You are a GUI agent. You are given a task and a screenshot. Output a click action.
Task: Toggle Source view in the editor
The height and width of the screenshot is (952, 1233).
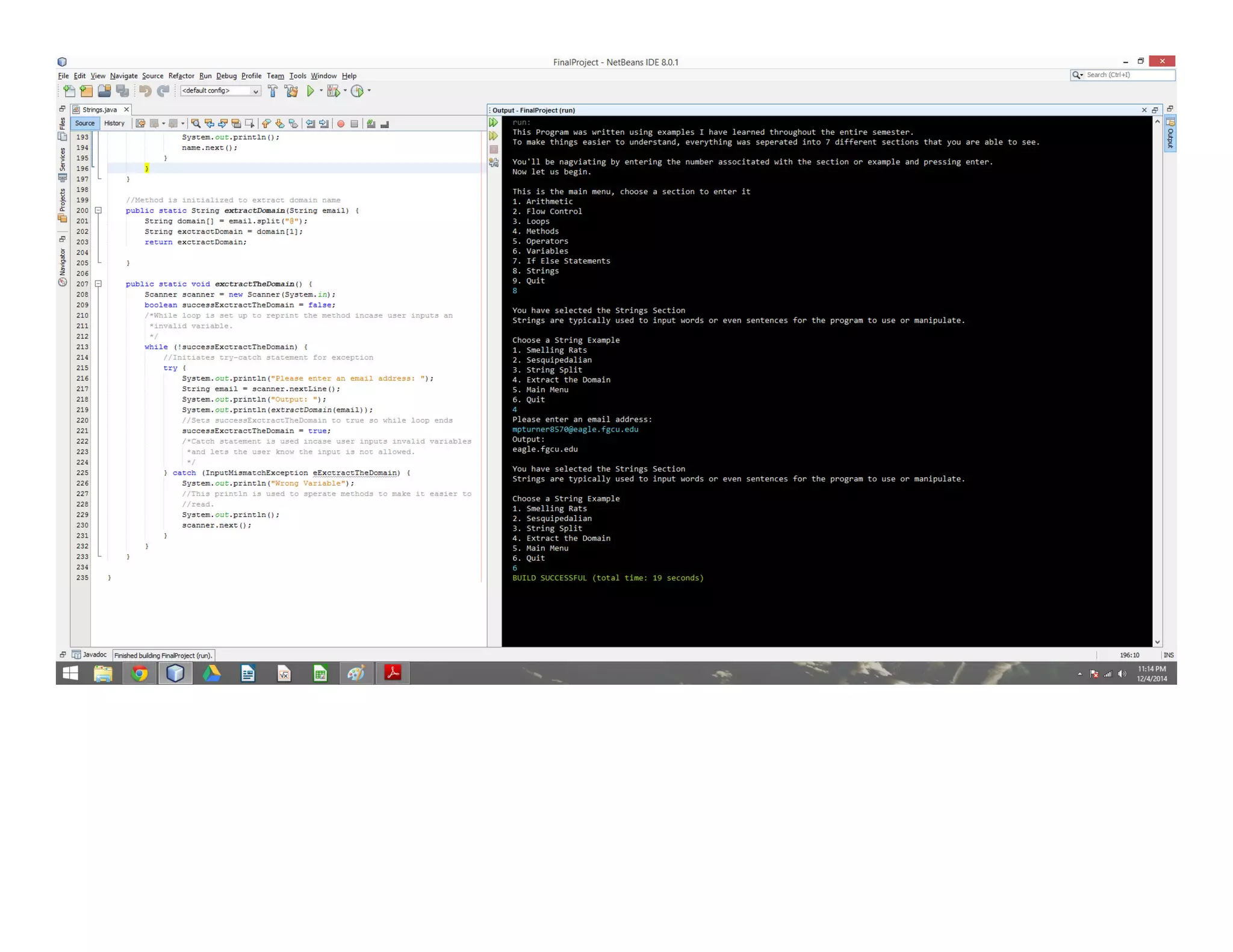tap(84, 123)
